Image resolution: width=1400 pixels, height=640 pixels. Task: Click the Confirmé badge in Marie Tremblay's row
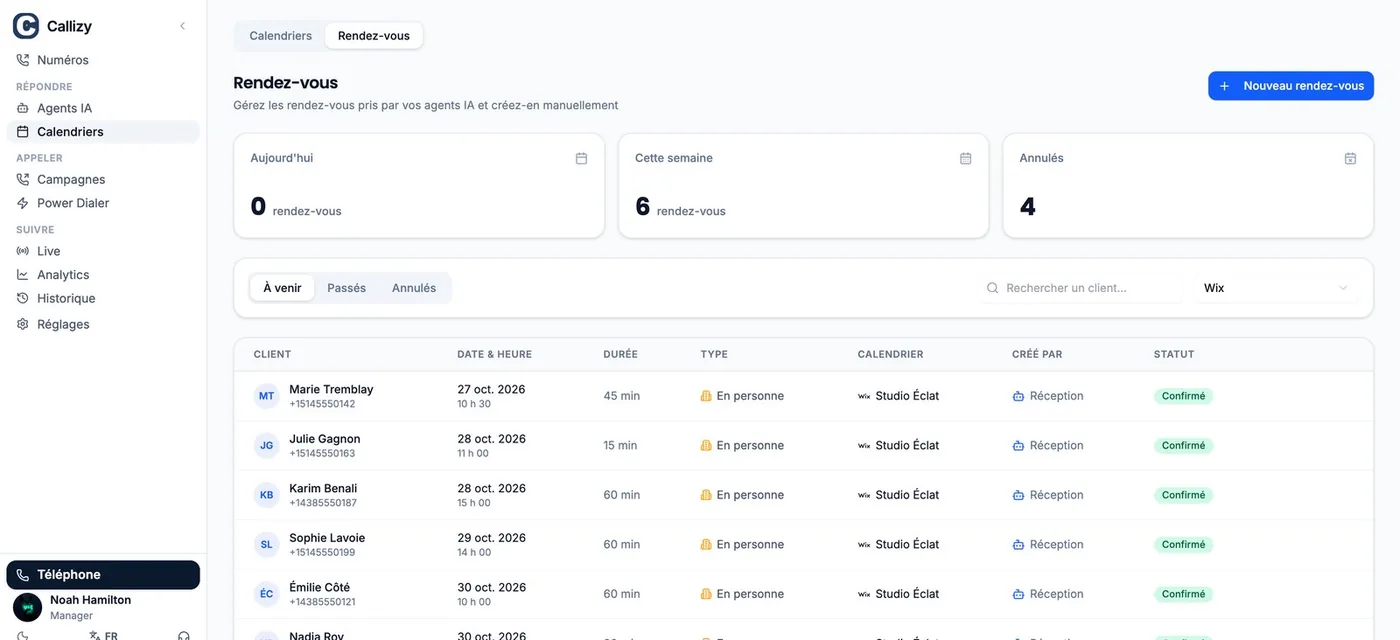(x=1184, y=396)
